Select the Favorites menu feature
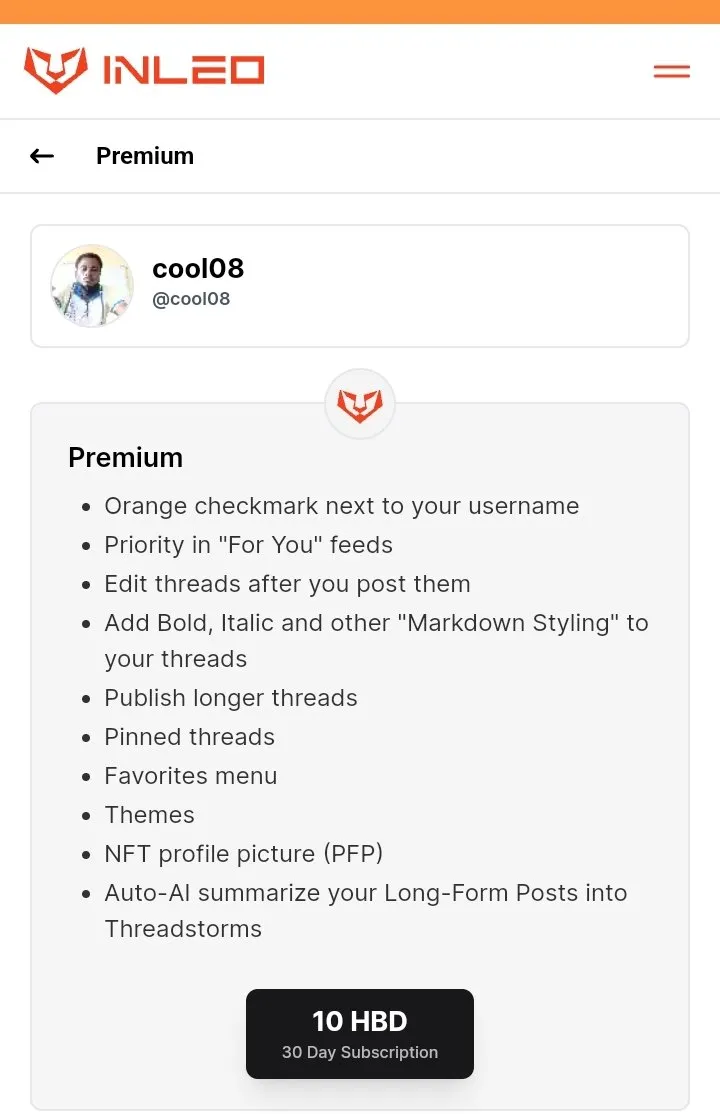The height and width of the screenshot is (1114, 720). pos(191,776)
